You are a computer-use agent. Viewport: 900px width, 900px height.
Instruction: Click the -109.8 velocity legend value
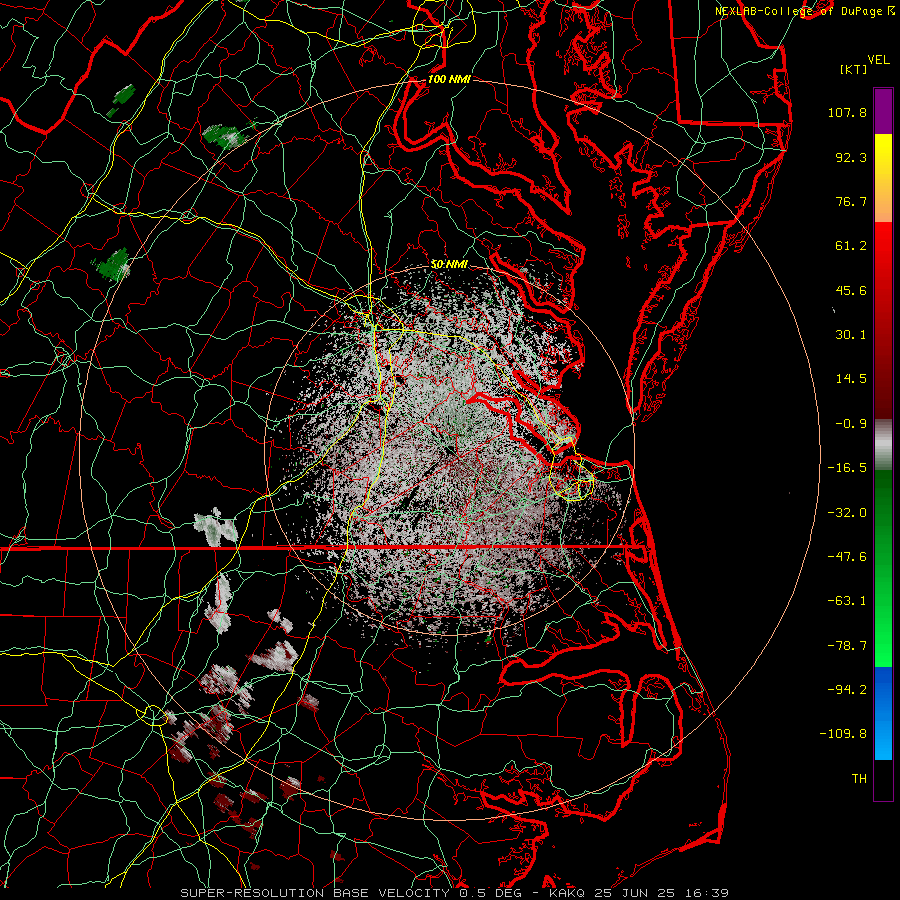pos(843,734)
